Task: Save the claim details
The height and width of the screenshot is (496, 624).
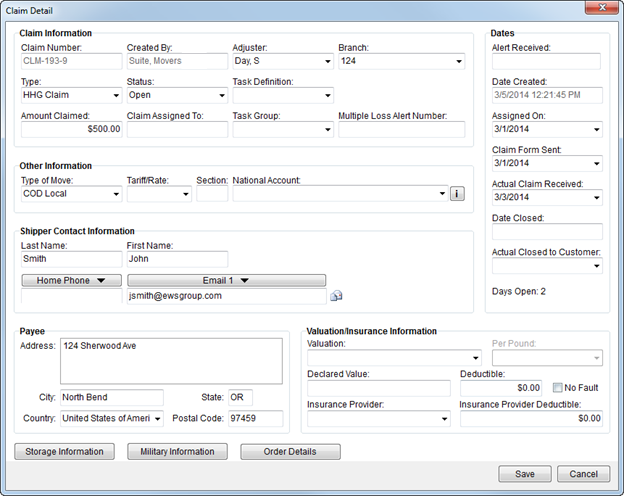Action: (x=524, y=474)
